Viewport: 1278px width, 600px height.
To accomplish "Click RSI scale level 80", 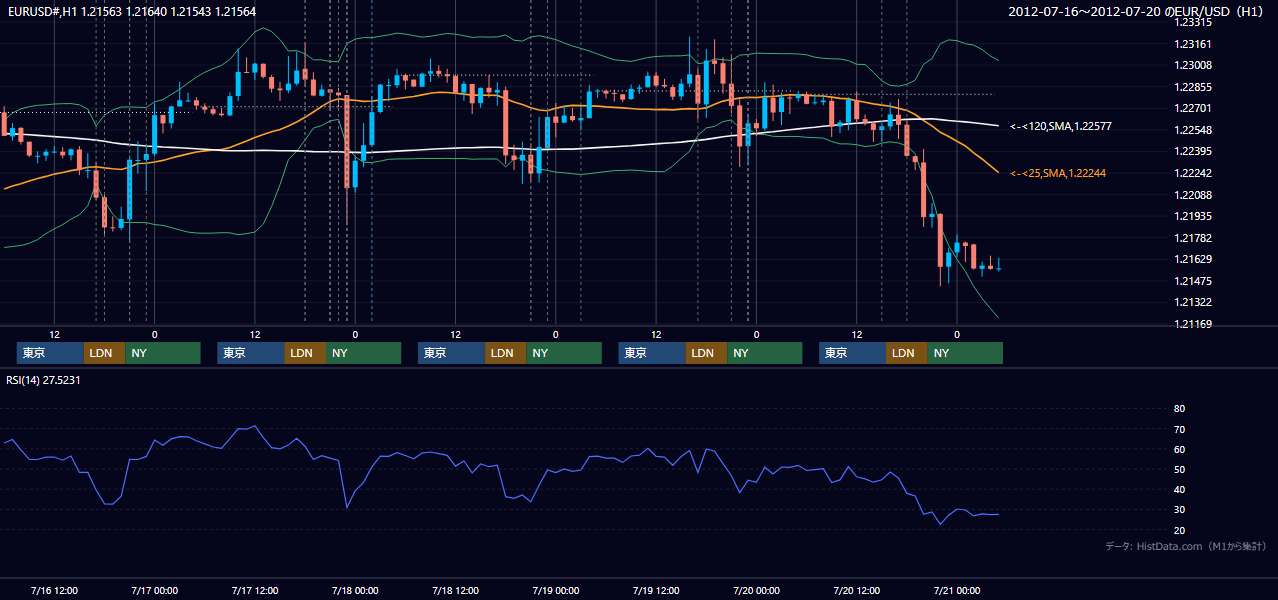I will [1179, 409].
